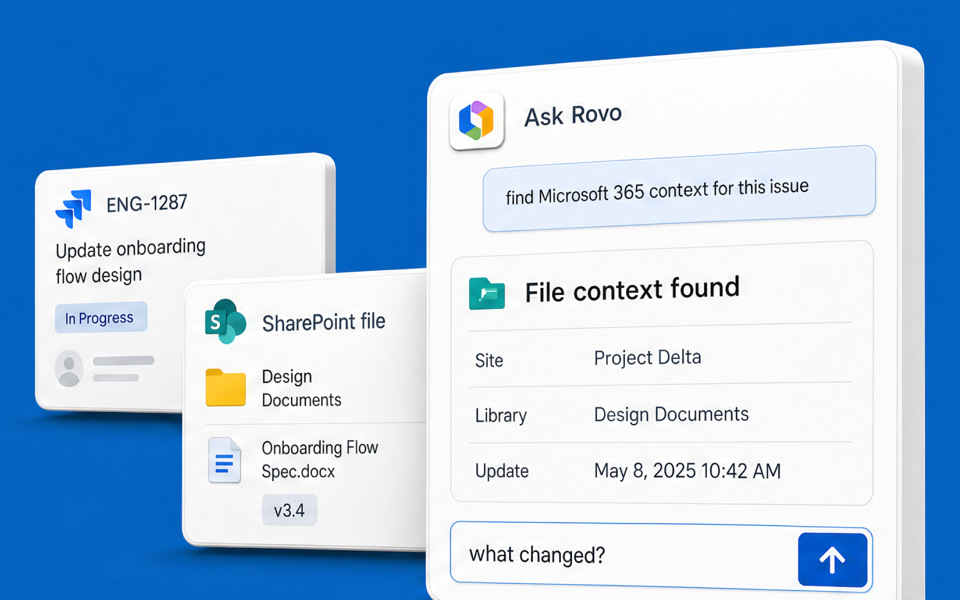Click the Library value 'Design Documents'
Screen dimensions: 960x600
672,414
